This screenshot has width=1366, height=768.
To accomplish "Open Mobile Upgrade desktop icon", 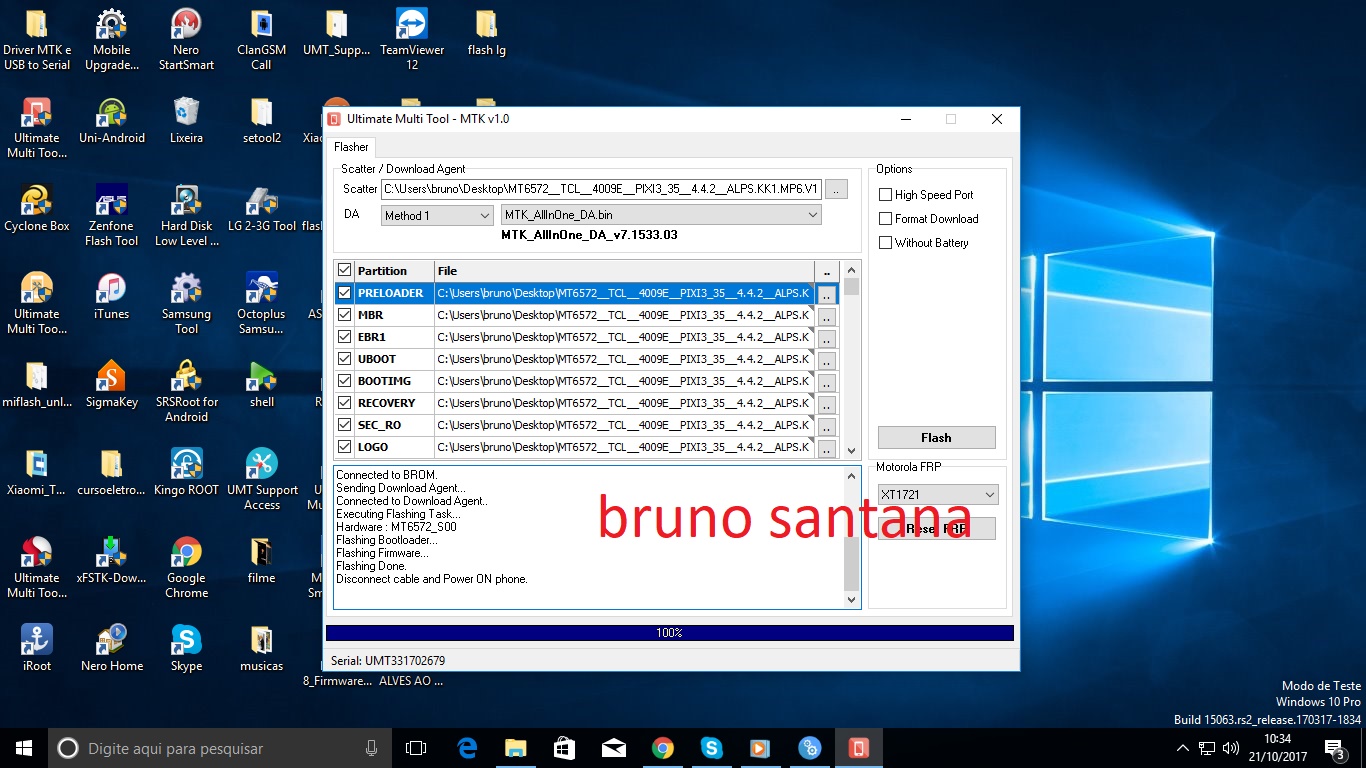I will [111, 40].
